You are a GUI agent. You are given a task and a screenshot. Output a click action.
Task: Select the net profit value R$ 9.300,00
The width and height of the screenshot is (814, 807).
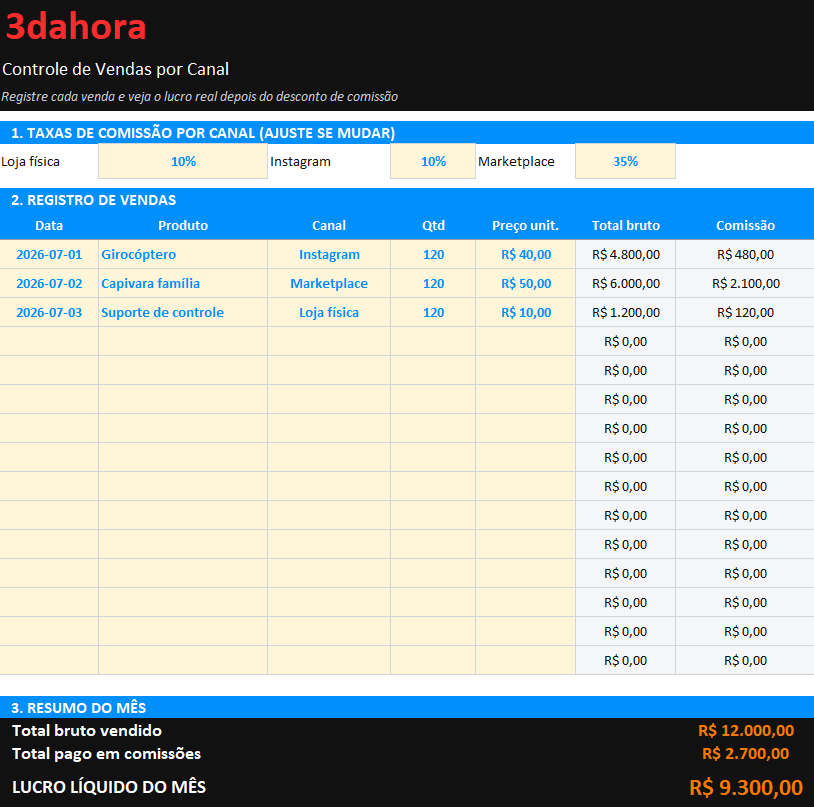[x=746, y=787]
